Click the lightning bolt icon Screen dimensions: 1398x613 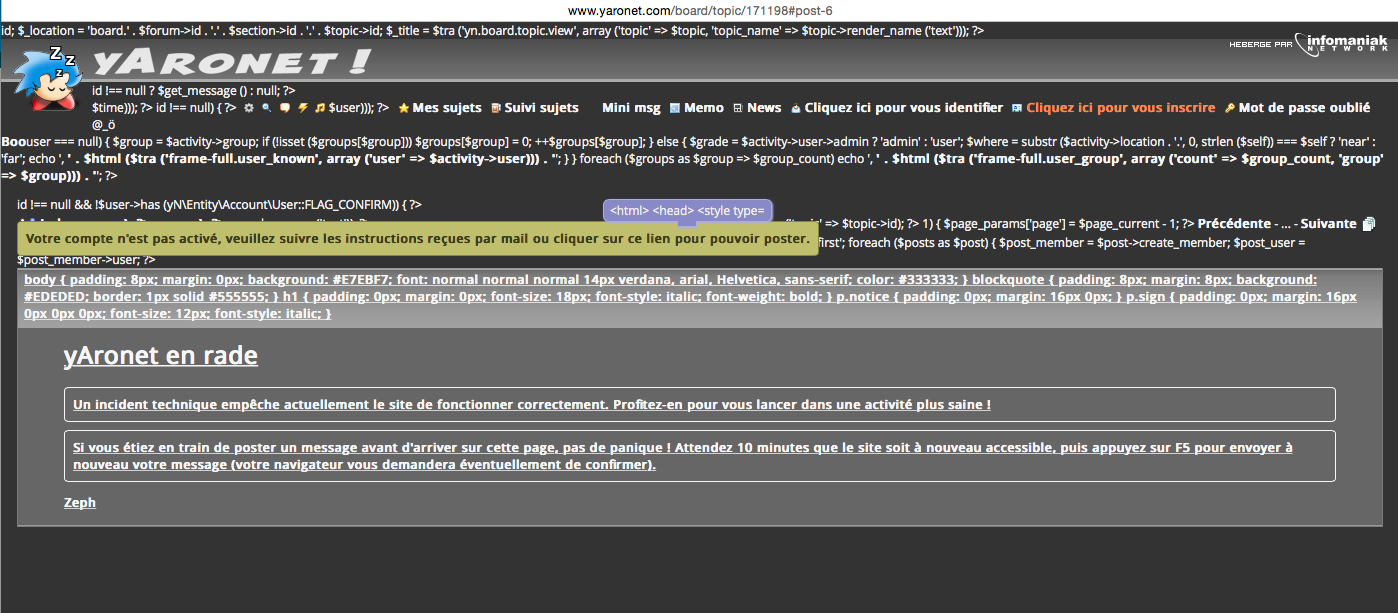click(302, 108)
